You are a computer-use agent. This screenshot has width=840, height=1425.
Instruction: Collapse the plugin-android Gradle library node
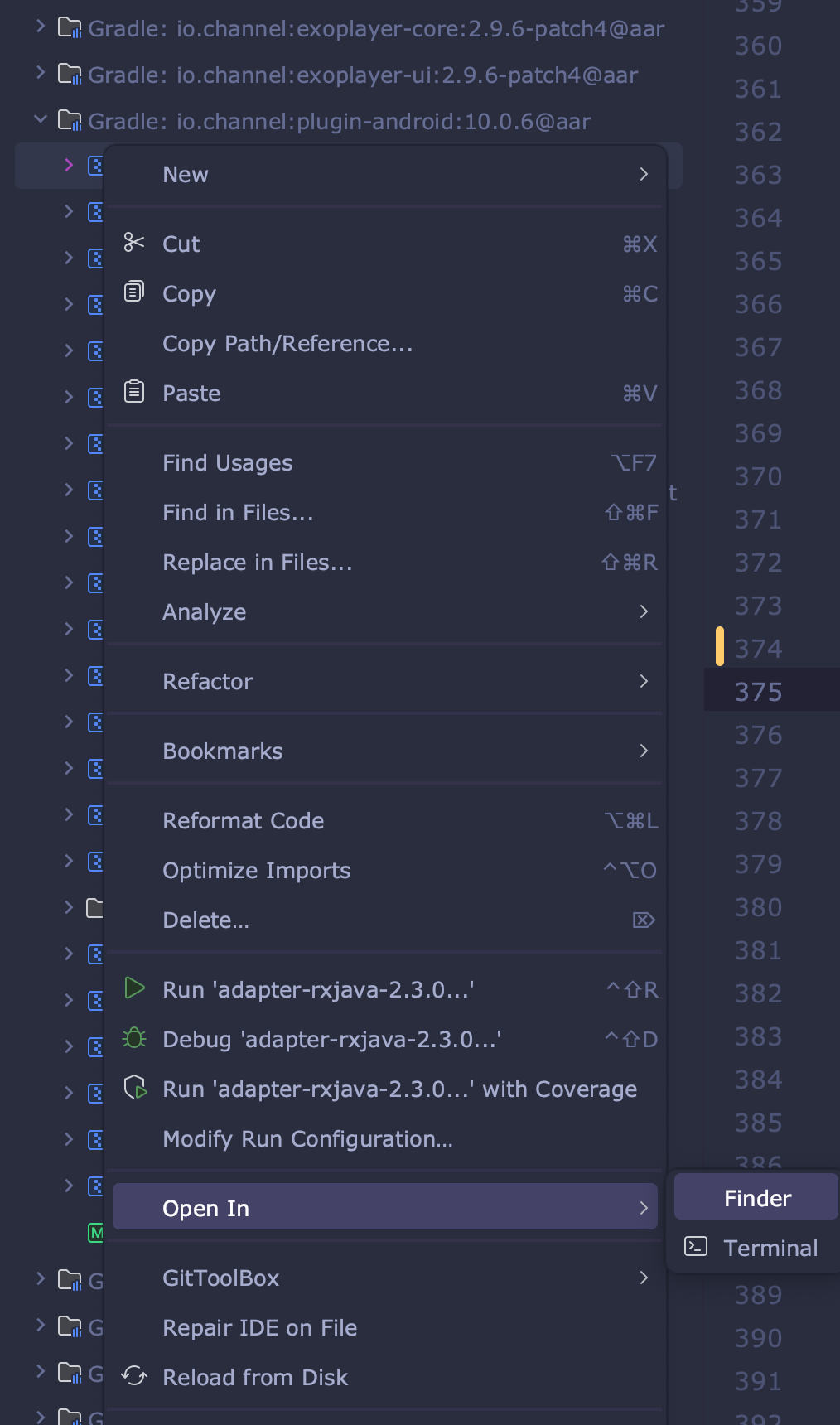tap(40, 120)
